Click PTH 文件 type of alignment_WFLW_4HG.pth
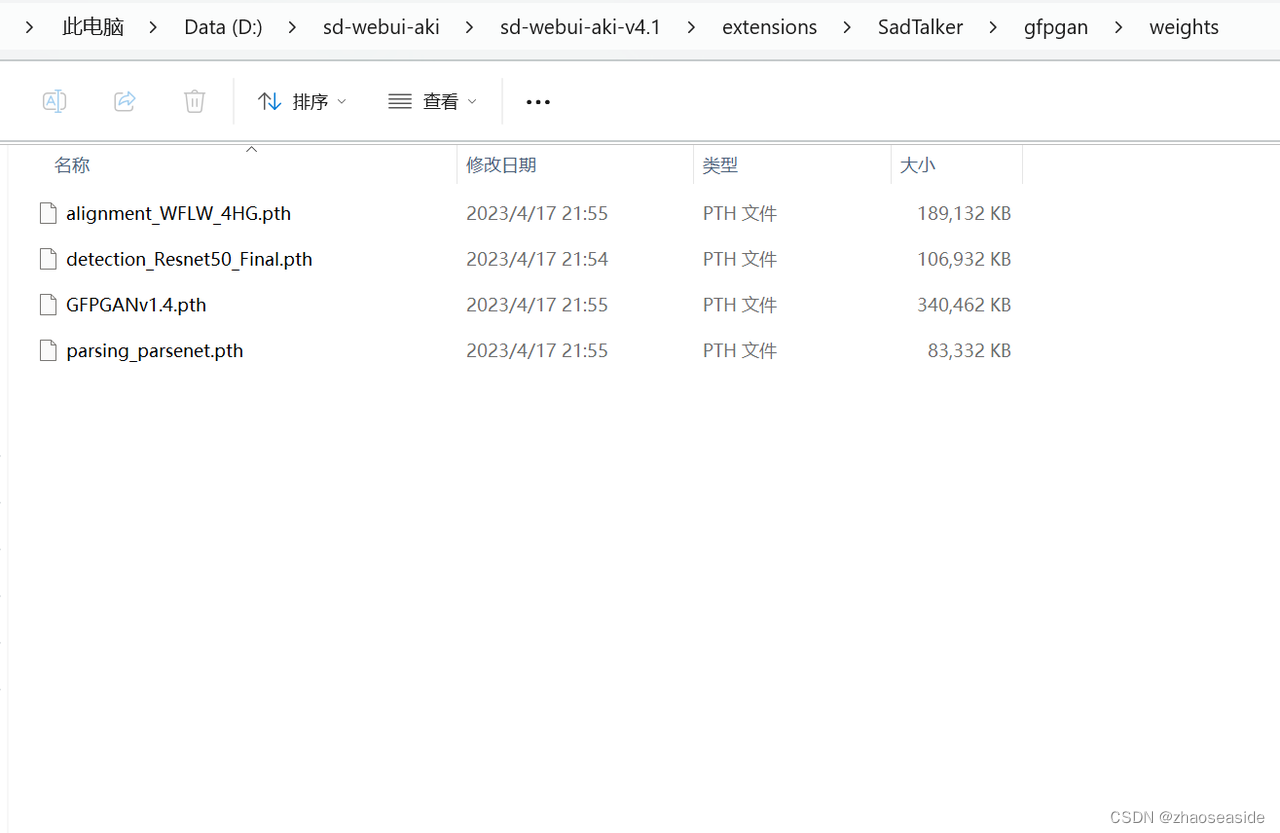 pyautogui.click(x=740, y=213)
